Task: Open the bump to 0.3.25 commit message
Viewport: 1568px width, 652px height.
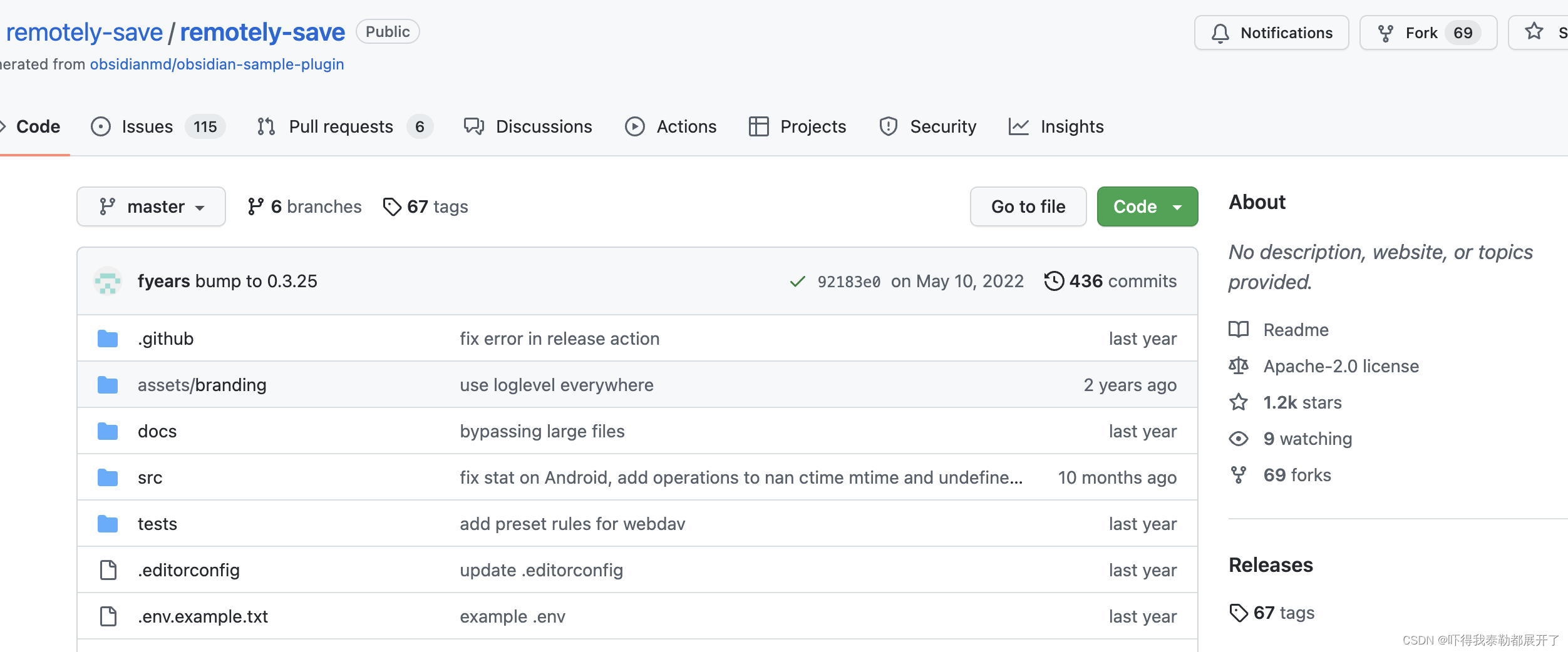Action: [x=256, y=281]
